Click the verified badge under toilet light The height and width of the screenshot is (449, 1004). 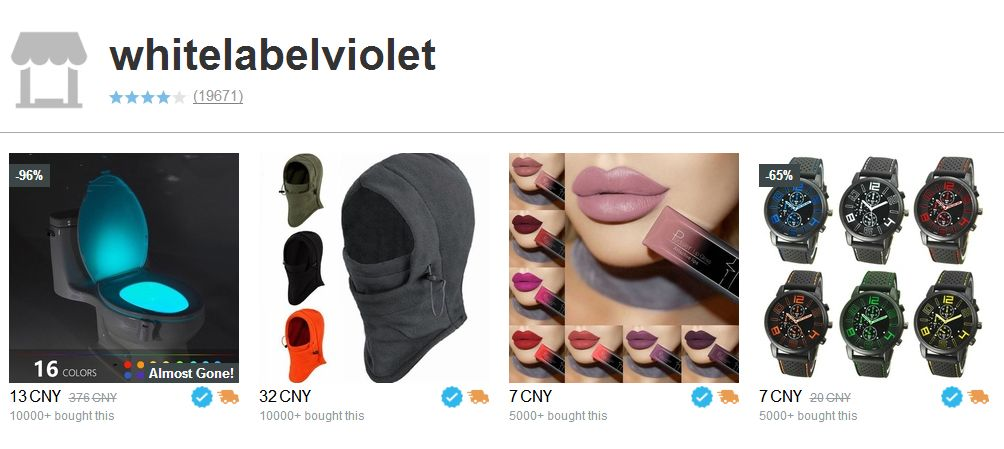[202, 397]
